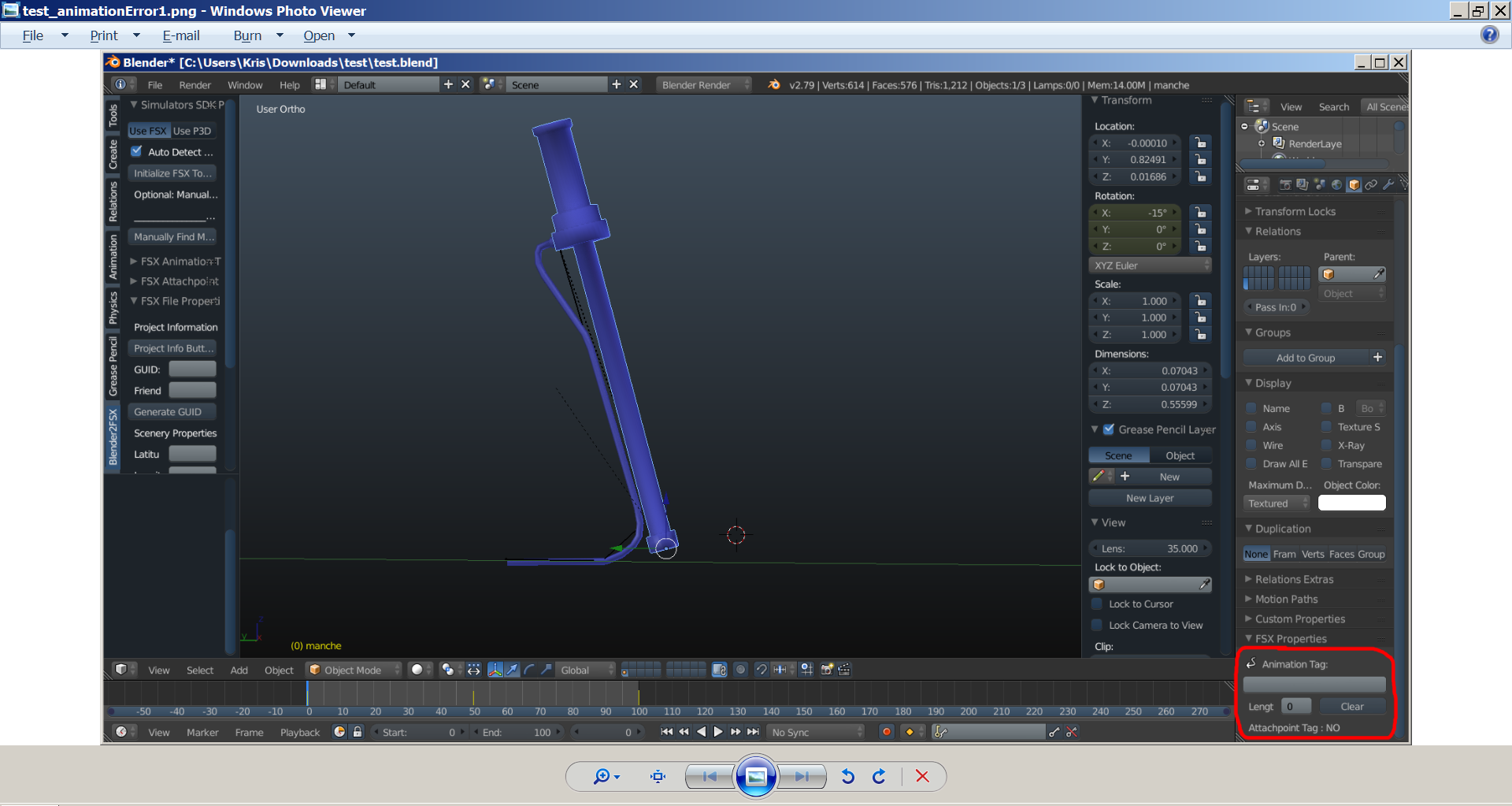The height and width of the screenshot is (806, 1512).
Task: Click the Lens 35.000 slider field
Action: coord(1150,548)
